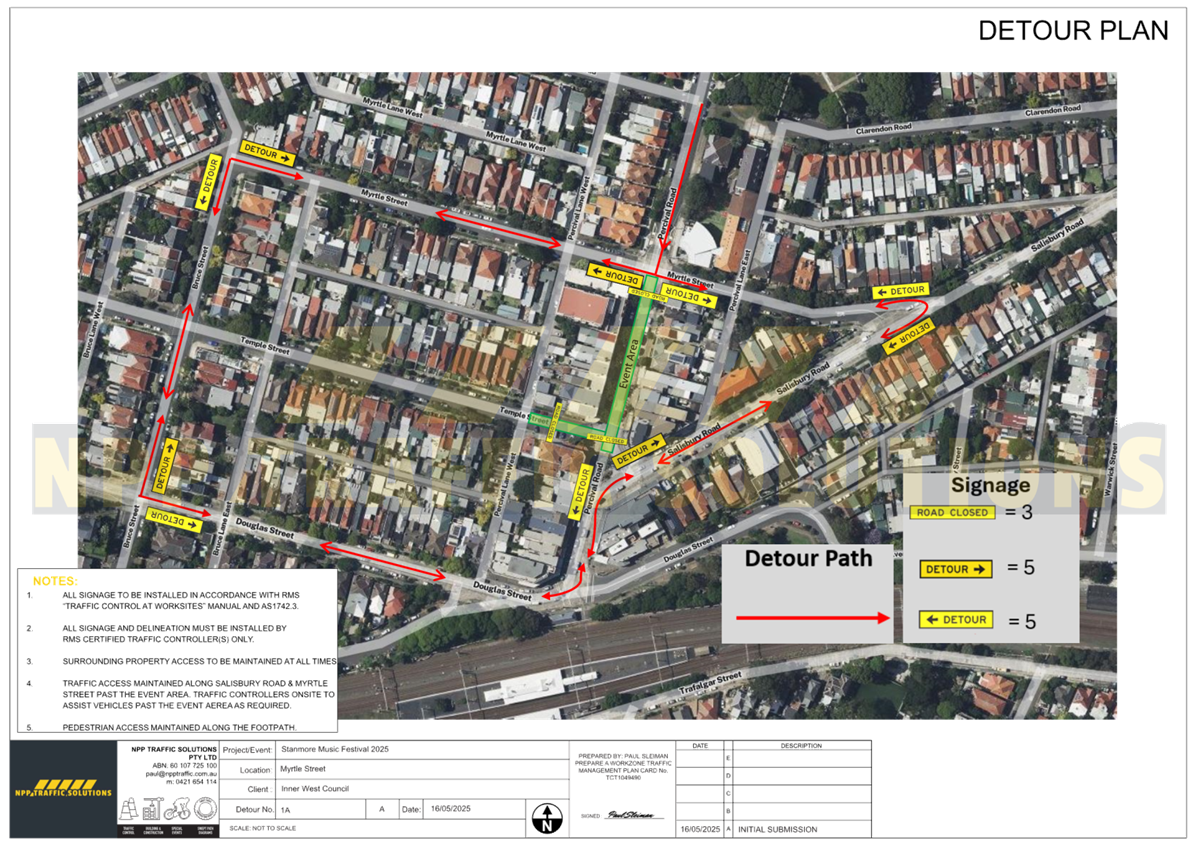Click the NPP Traffic Solutions logo
This screenshot has height=844, width=1194.
point(62,791)
